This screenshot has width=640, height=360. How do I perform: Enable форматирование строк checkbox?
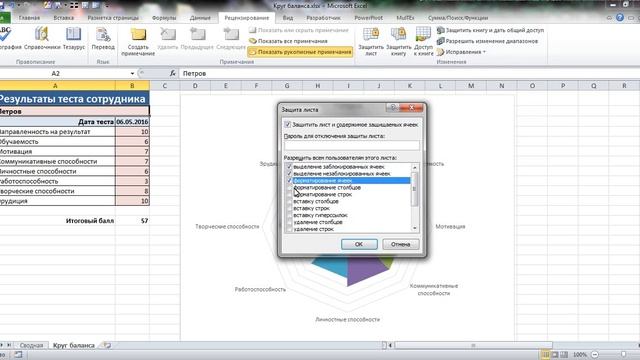[289, 194]
